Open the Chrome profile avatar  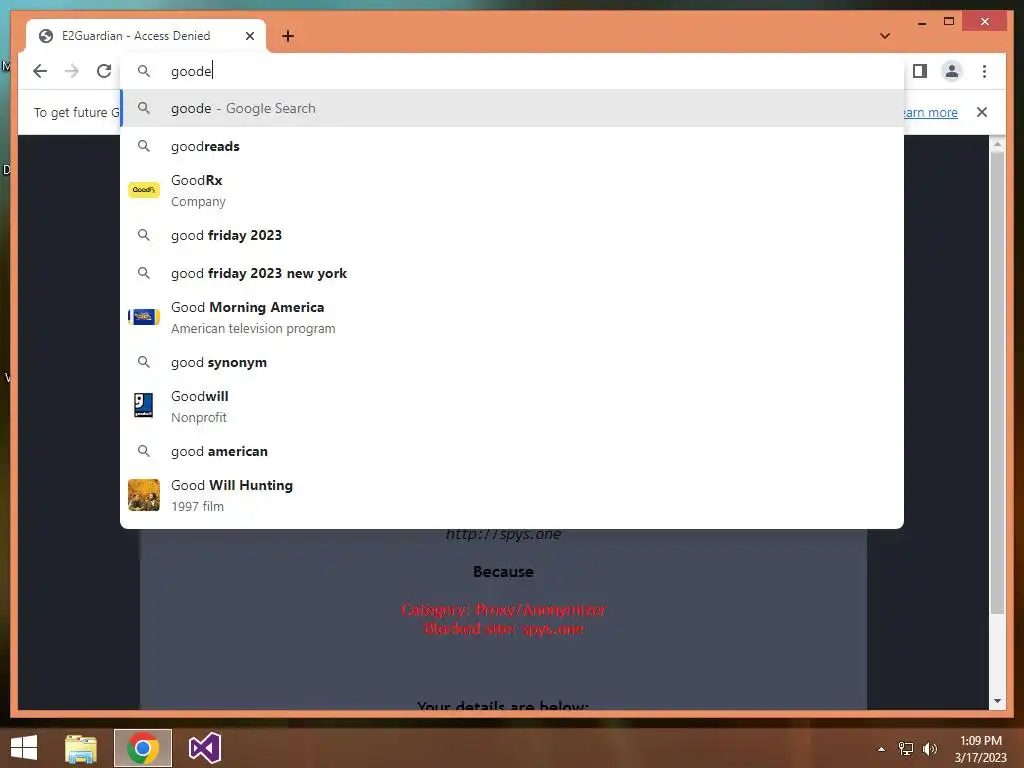tap(952, 71)
